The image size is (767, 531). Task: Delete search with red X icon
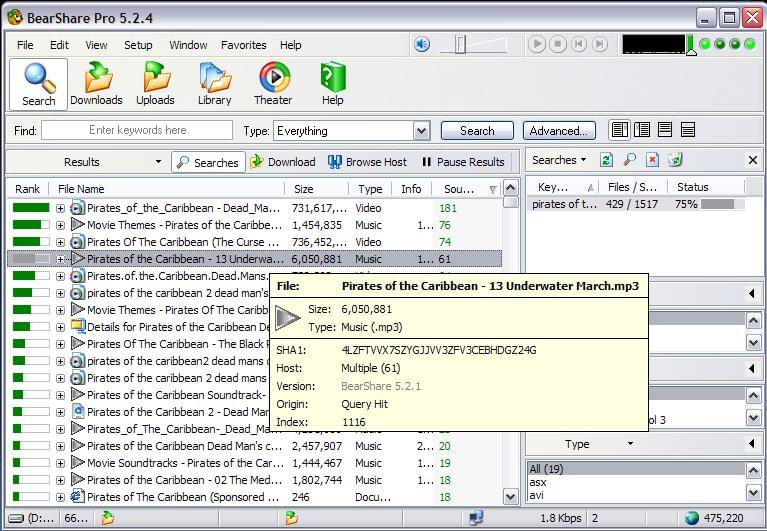point(652,160)
